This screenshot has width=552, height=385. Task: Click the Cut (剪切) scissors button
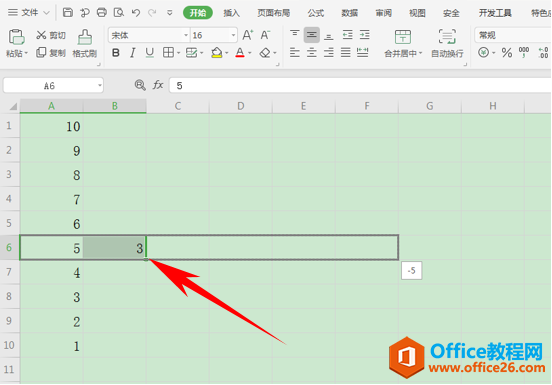click(51, 35)
